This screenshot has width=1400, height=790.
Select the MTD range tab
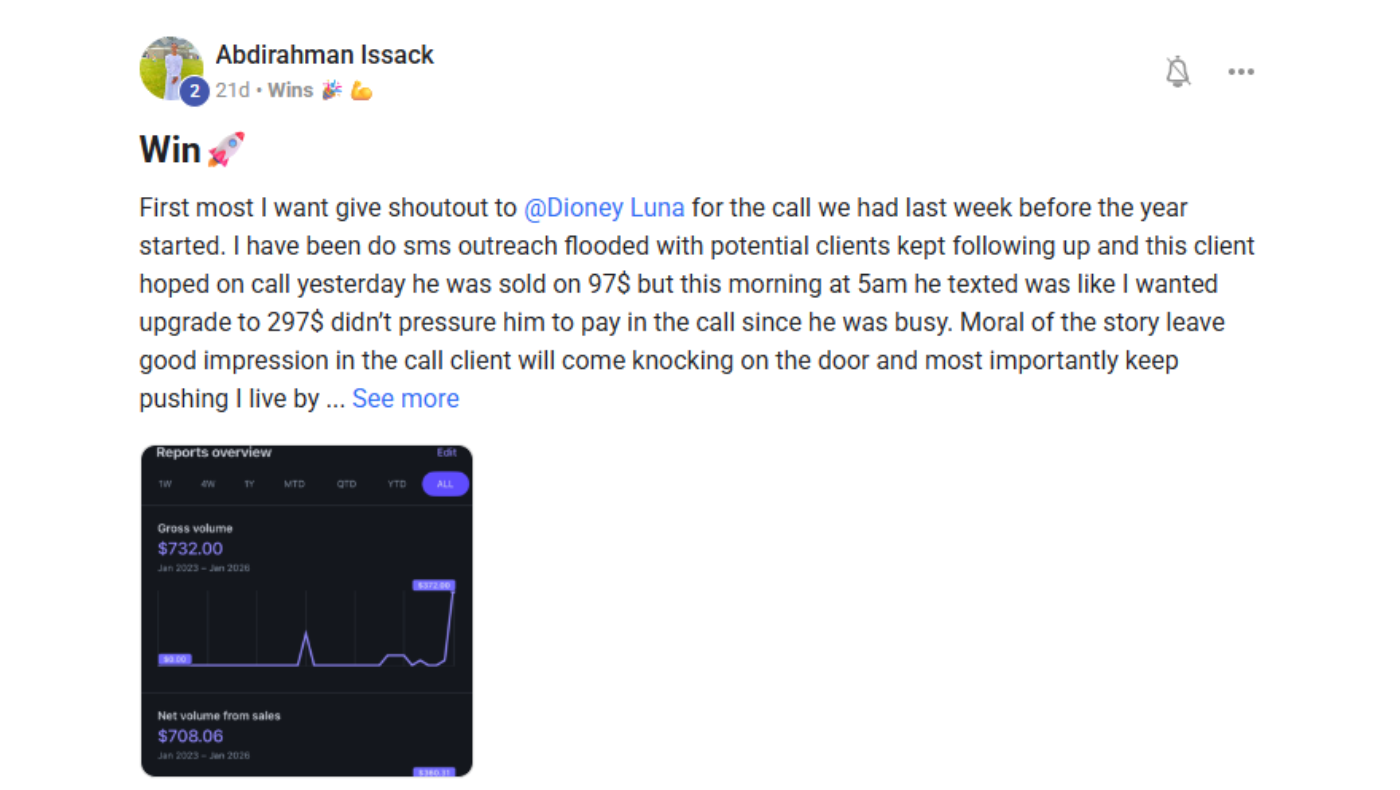coord(294,484)
